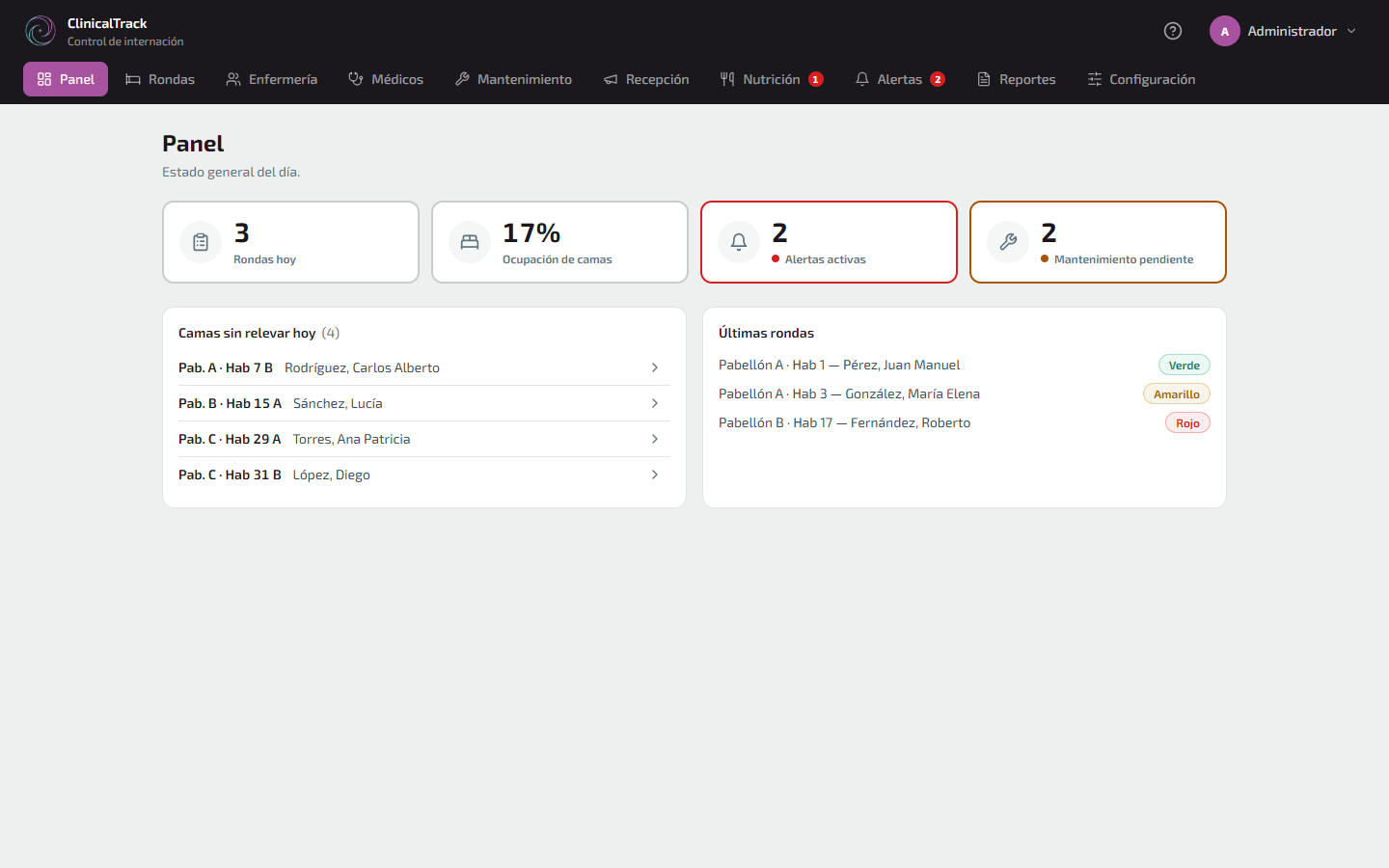This screenshot has height=868, width=1389.
Task: Open the help question-mark icon
Action: click(x=1173, y=31)
